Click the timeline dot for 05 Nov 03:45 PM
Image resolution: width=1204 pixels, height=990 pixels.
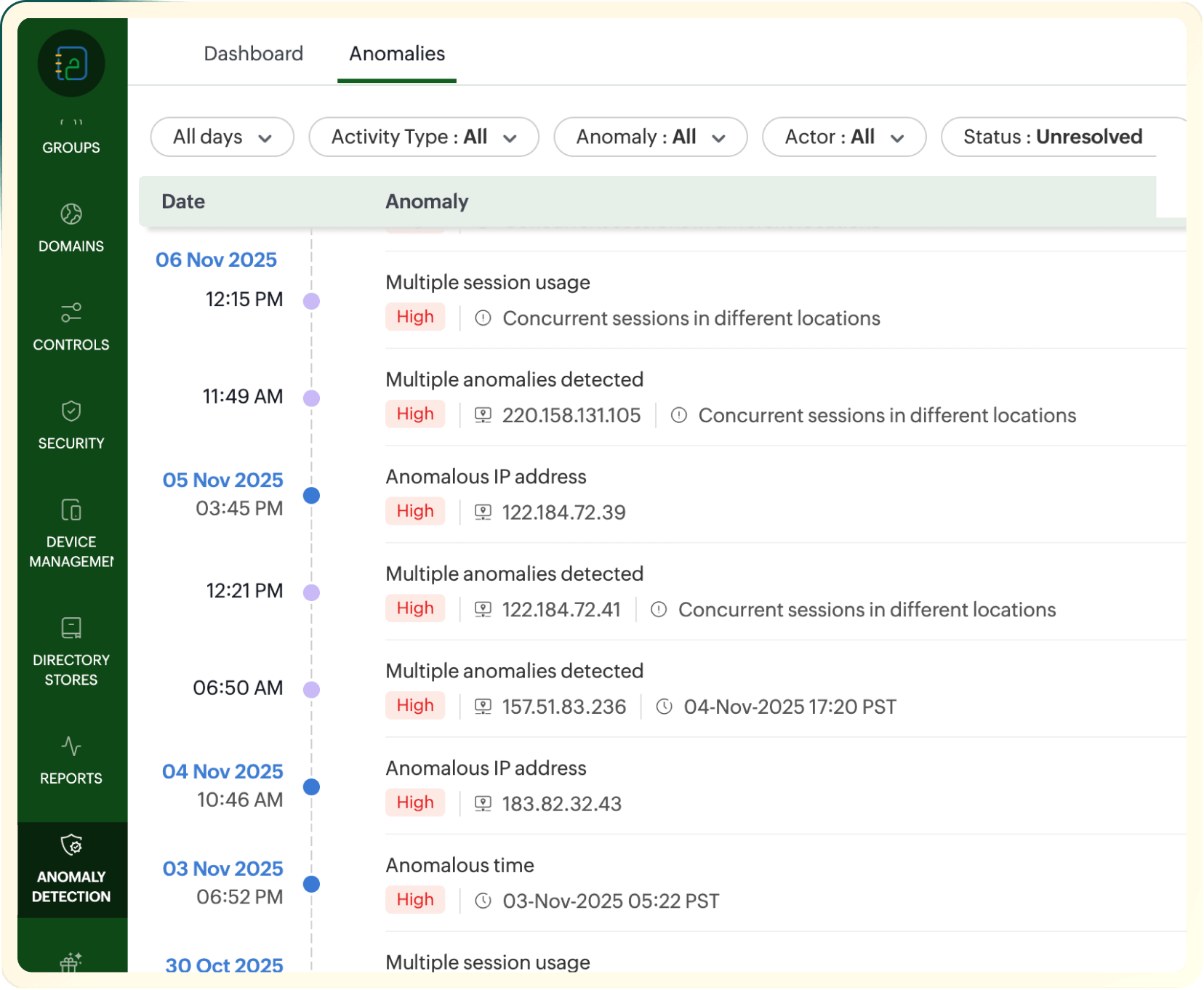pos(311,496)
